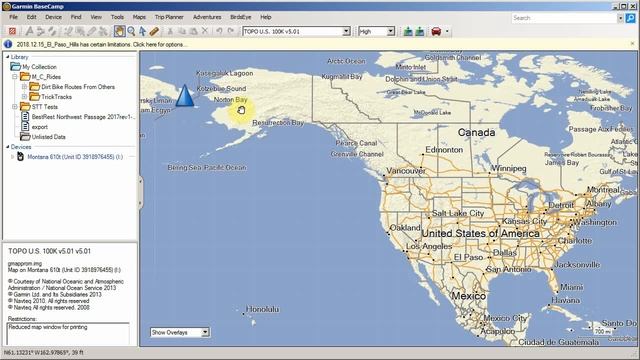Image resolution: width=640 pixels, height=360 pixels.
Task: Open the Device menu
Action: coord(53,17)
